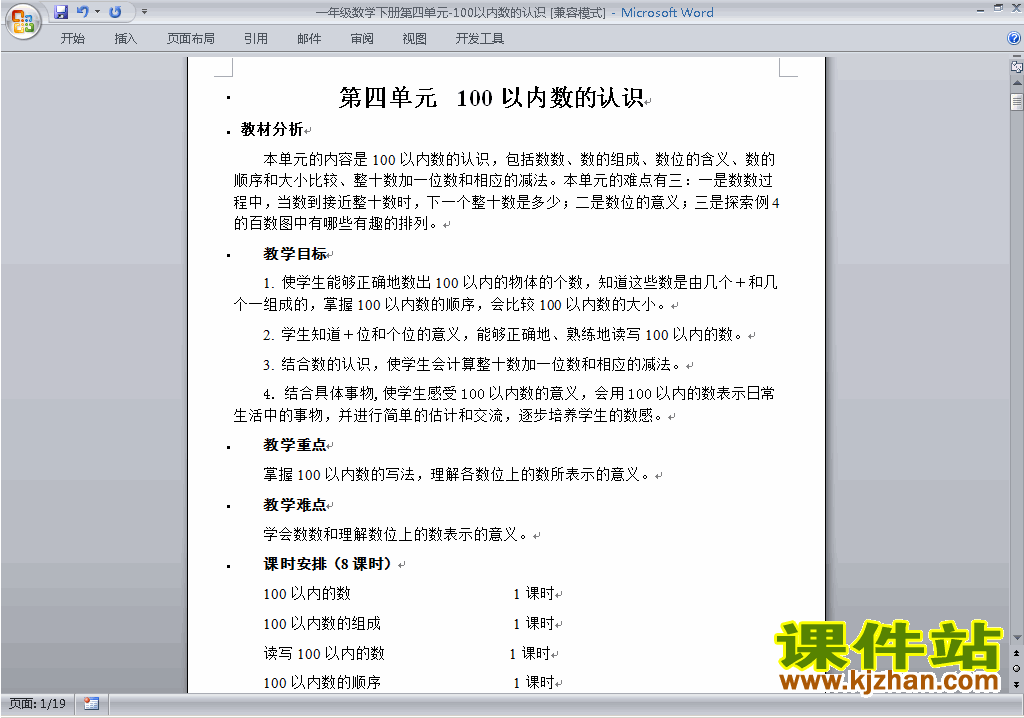Open Word Help via the question mark icon
The image size is (1024, 718).
coord(1014,39)
